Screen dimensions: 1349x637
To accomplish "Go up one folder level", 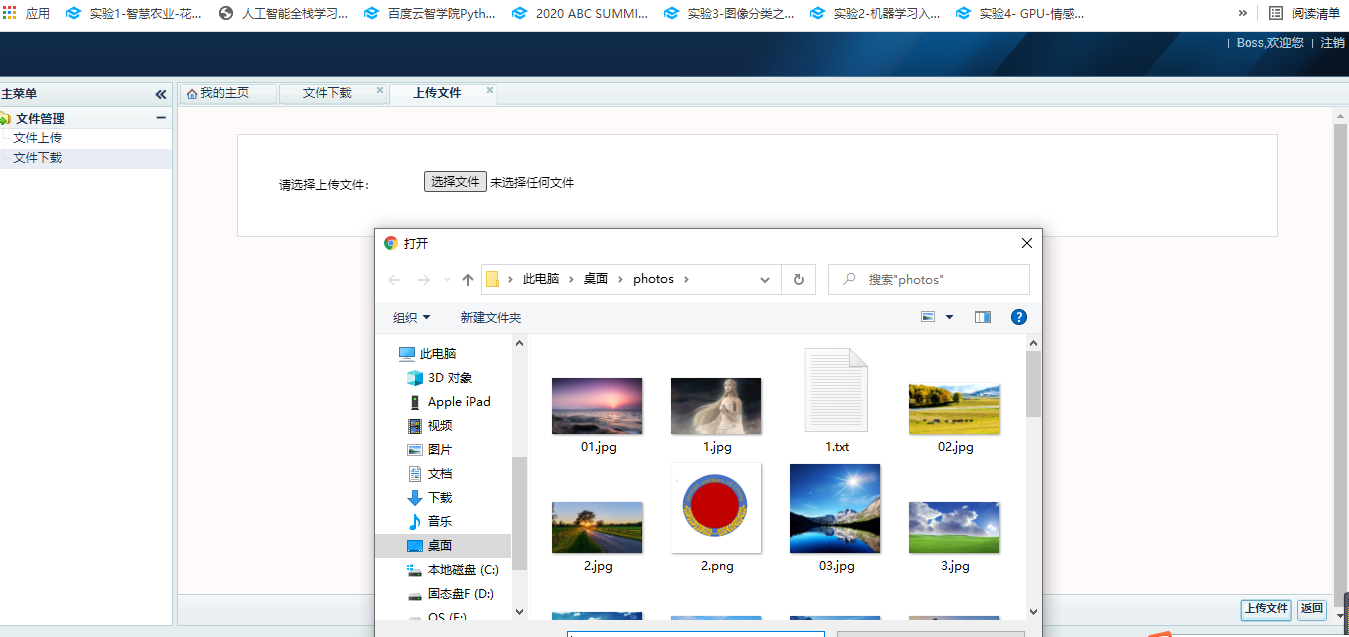I will click(467, 280).
